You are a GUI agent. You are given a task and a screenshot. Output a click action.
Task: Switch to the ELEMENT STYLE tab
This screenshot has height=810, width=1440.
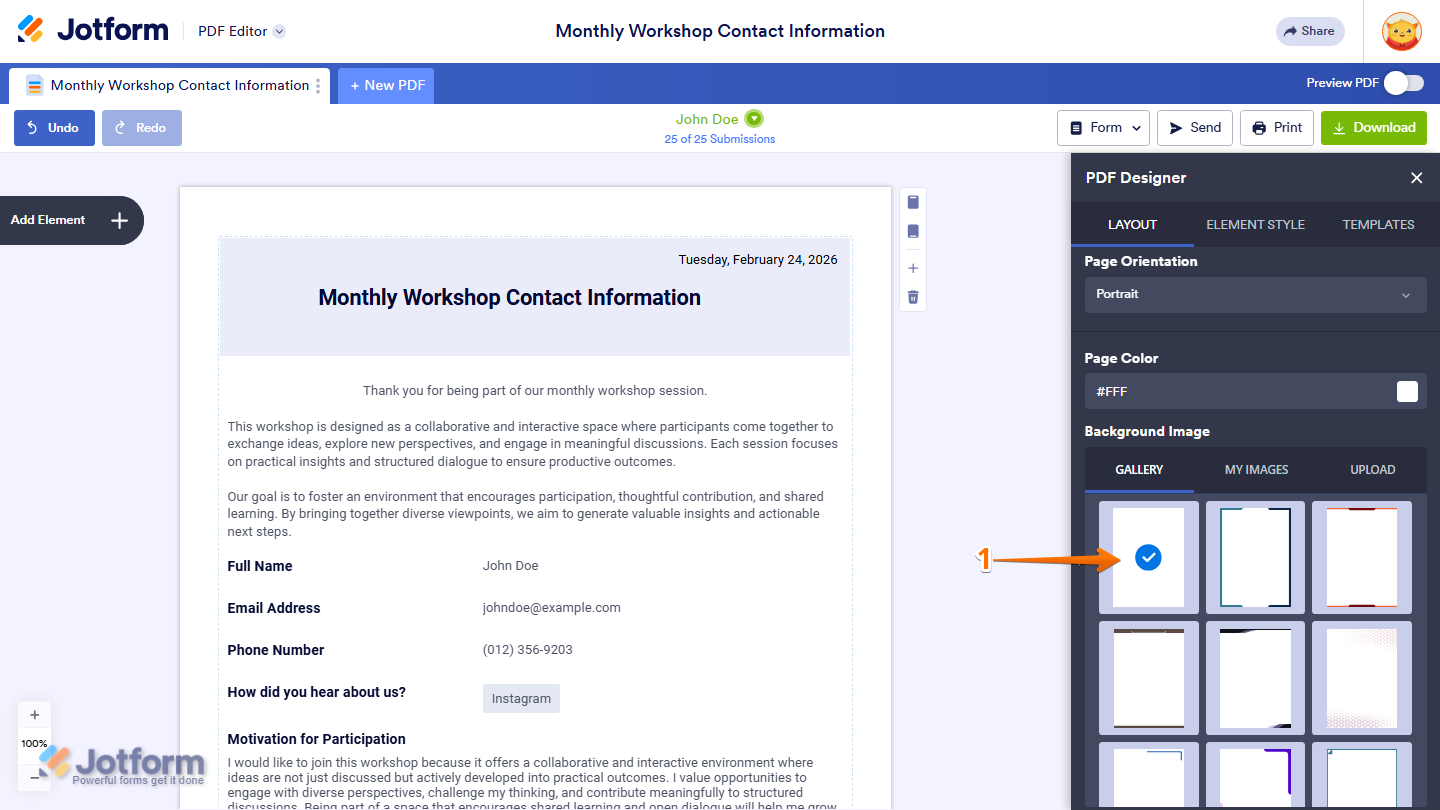pyautogui.click(x=1255, y=225)
